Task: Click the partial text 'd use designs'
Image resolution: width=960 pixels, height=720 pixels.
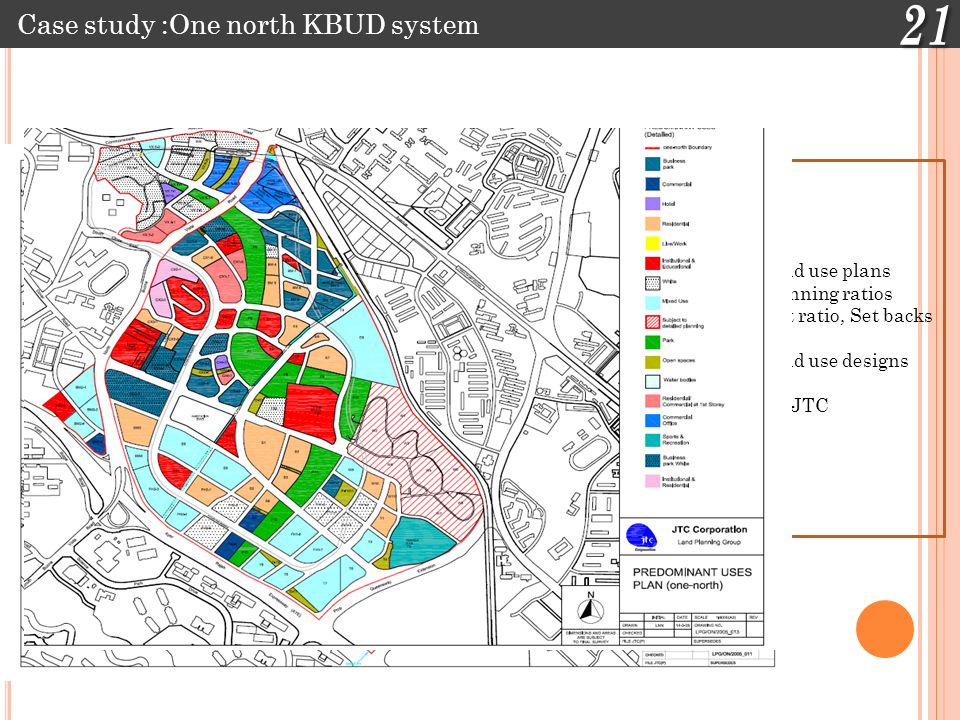Action: (x=850, y=361)
